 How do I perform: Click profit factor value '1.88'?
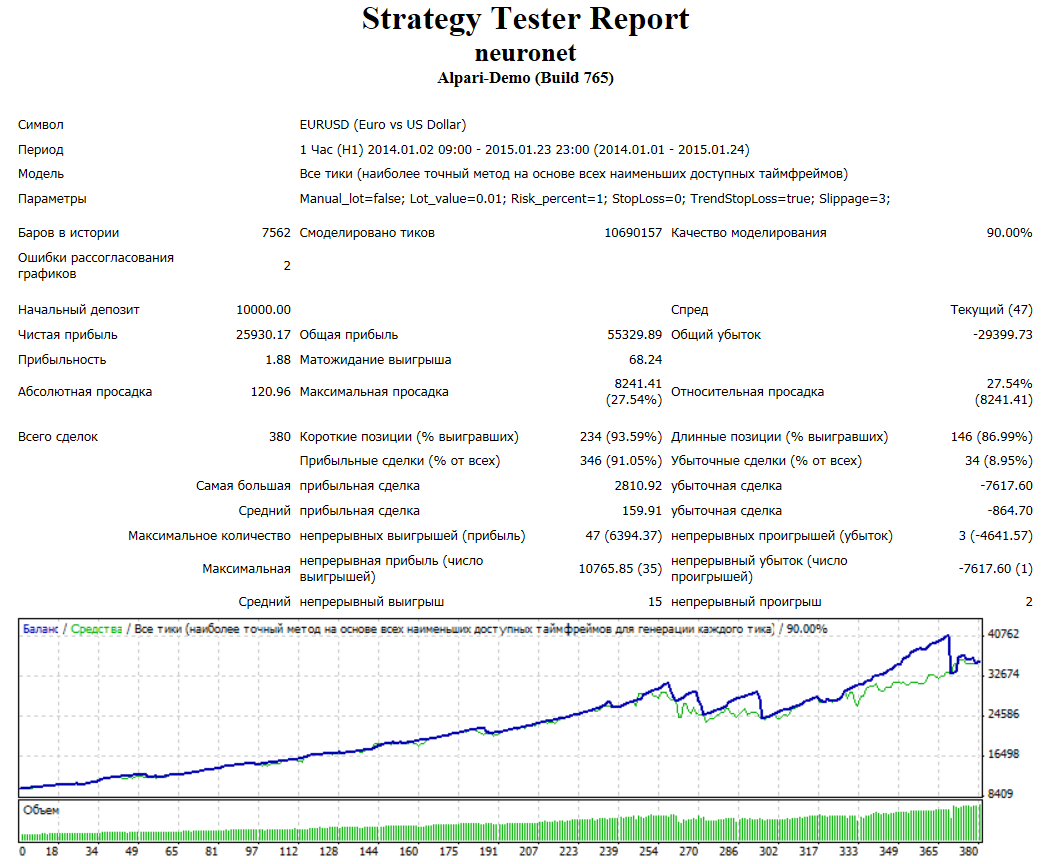(x=278, y=360)
